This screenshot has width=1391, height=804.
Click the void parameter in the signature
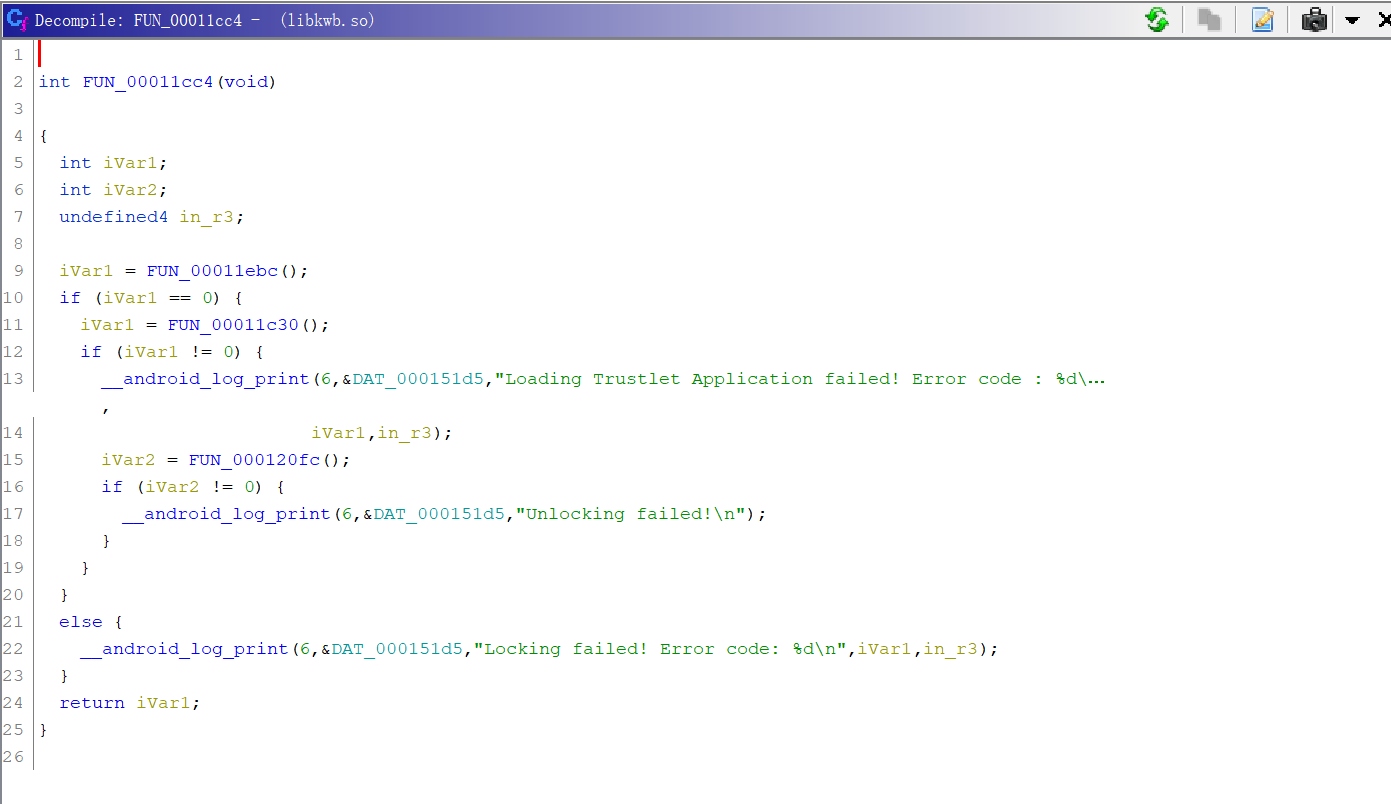(x=246, y=82)
